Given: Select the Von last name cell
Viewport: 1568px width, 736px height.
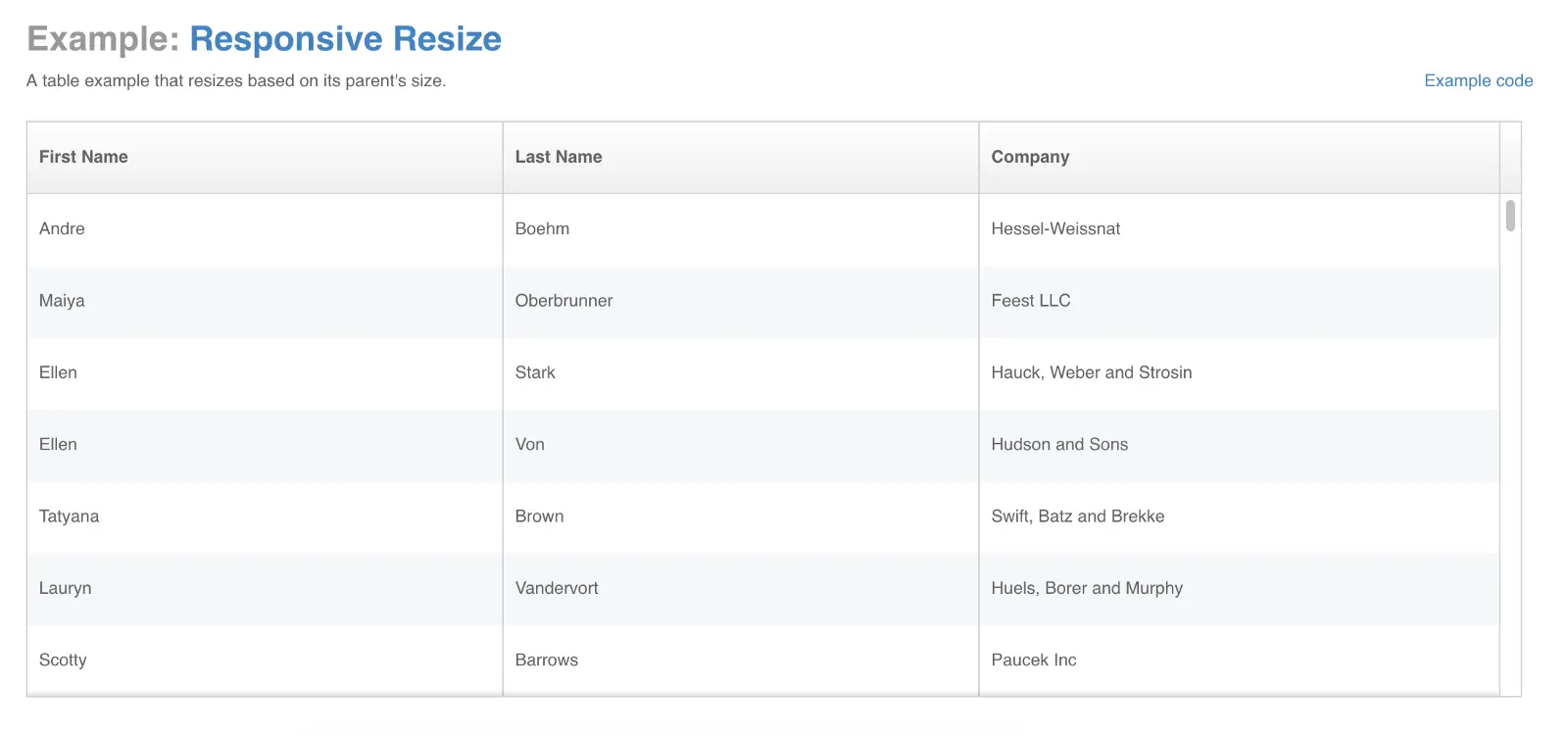Looking at the screenshot, I should (x=530, y=444).
